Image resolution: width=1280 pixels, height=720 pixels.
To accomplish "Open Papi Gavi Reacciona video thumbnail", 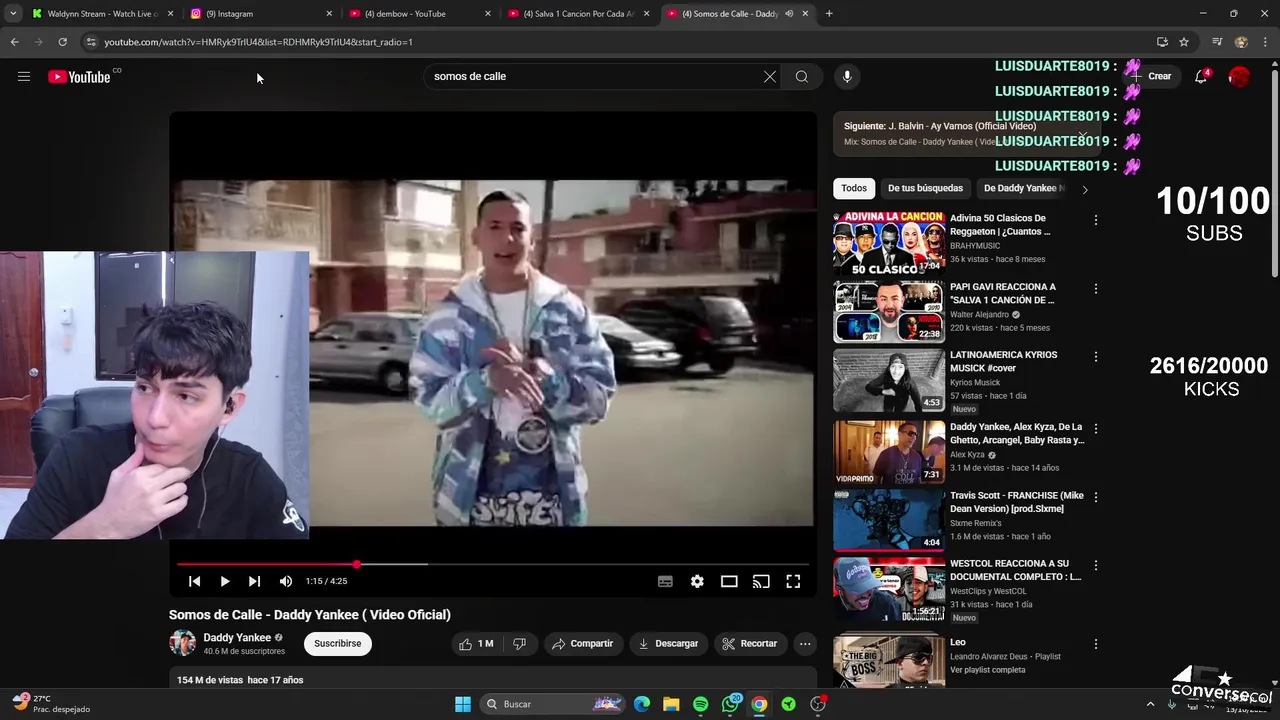I will click(x=889, y=311).
